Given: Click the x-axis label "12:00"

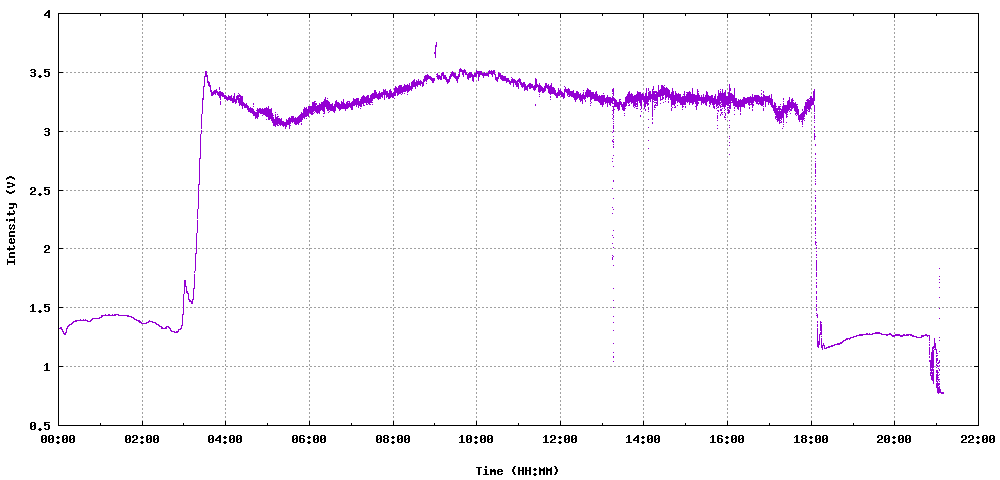Looking at the screenshot, I should [x=560, y=439].
